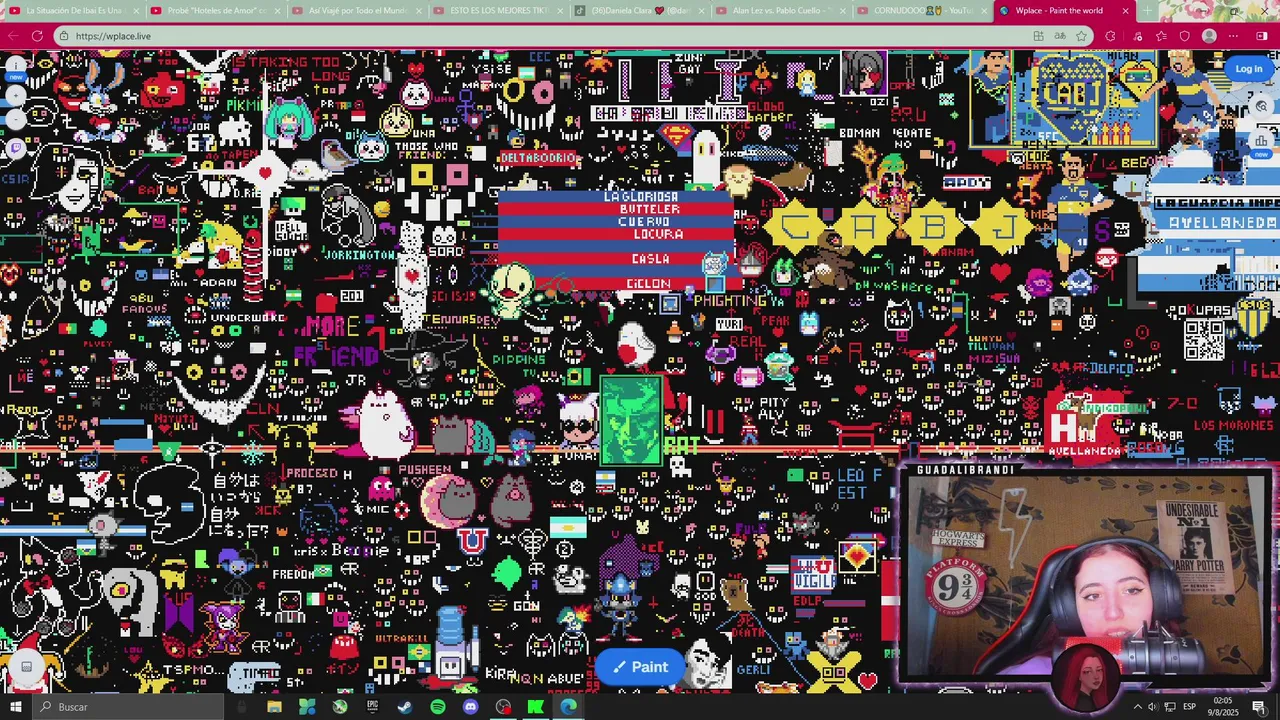Open a new browser tab
The width and height of the screenshot is (1280, 720).
click(x=1148, y=11)
